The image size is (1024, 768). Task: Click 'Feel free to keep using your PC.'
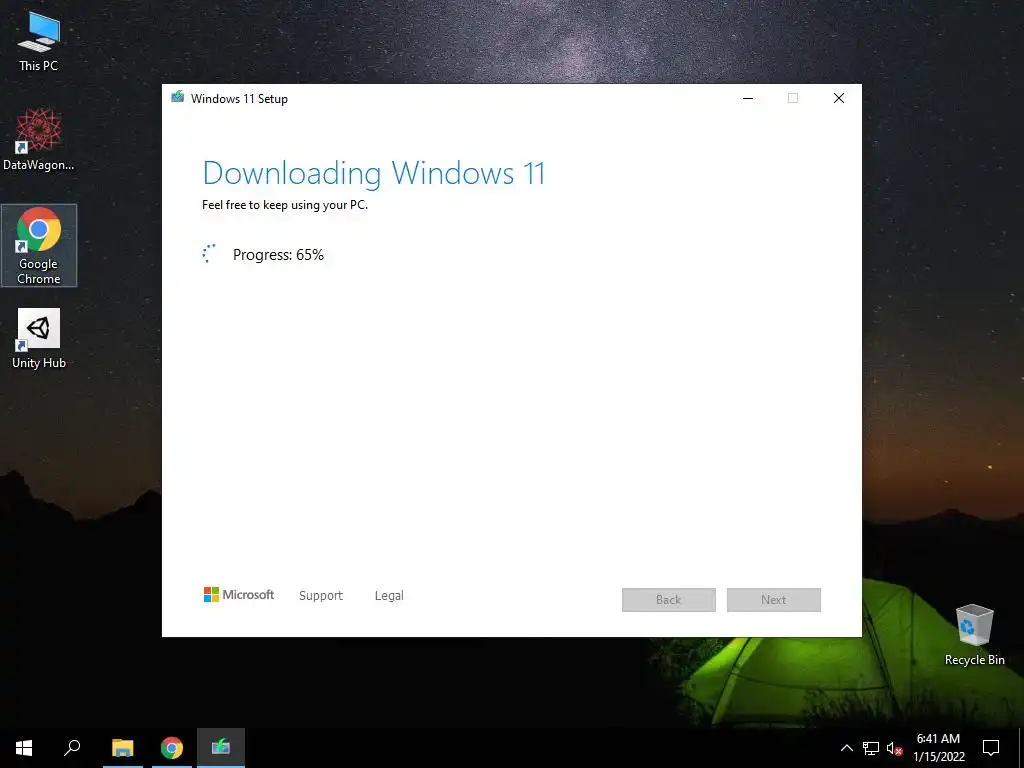(x=285, y=204)
